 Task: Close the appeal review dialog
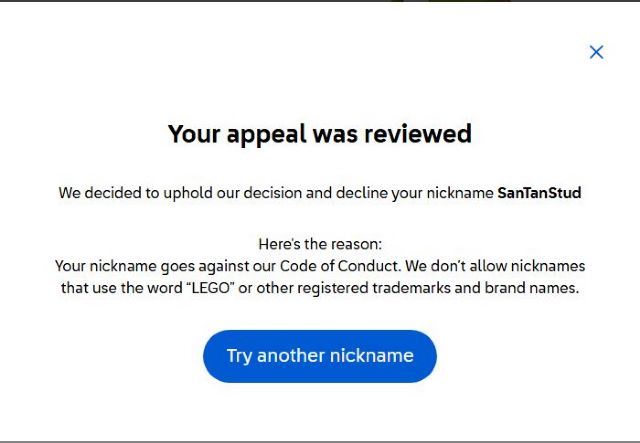tap(596, 52)
